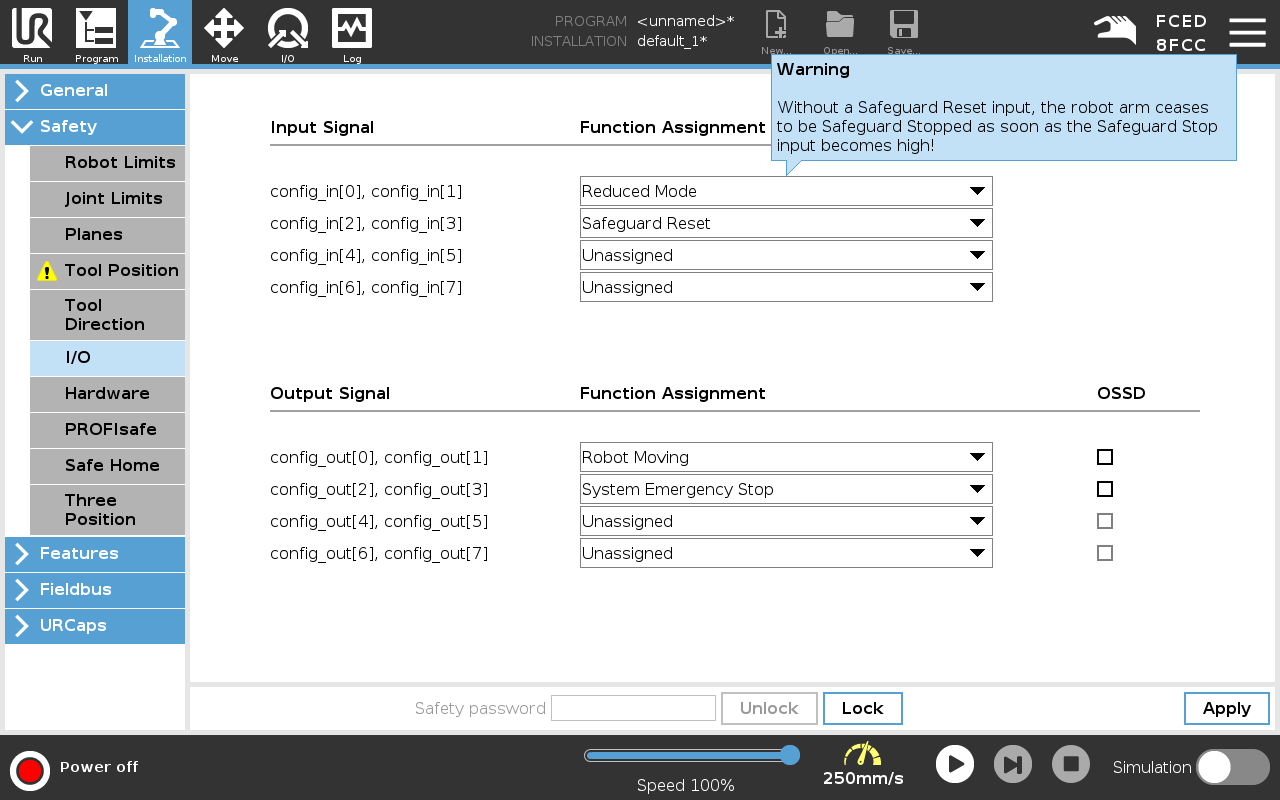Open the Program tab icon
1280x800 pixels.
pyautogui.click(x=96, y=29)
